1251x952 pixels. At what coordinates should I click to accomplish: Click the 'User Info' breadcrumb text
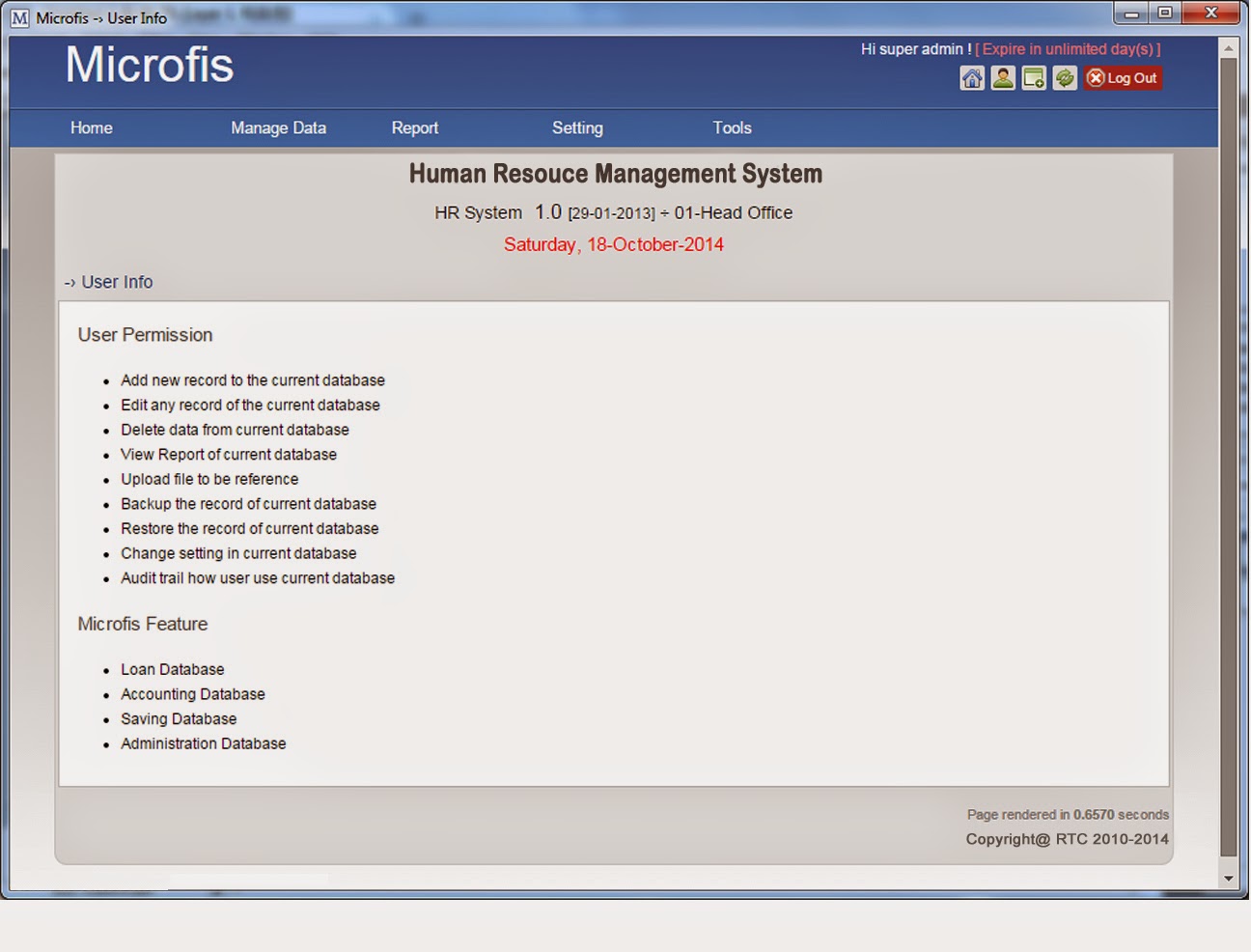pos(117,282)
